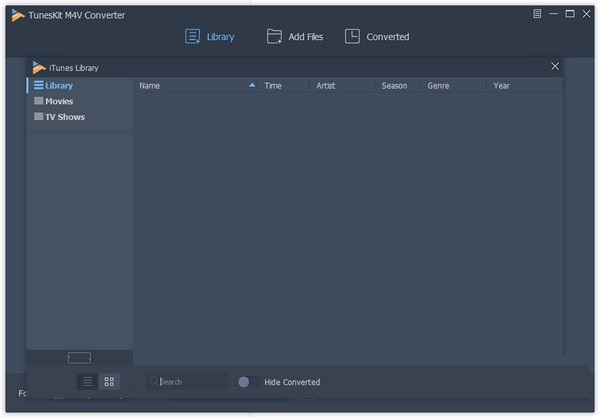Viewport: 600px width, 418px height.
Task: Click the Library icon in top toolbar
Action: point(192,37)
